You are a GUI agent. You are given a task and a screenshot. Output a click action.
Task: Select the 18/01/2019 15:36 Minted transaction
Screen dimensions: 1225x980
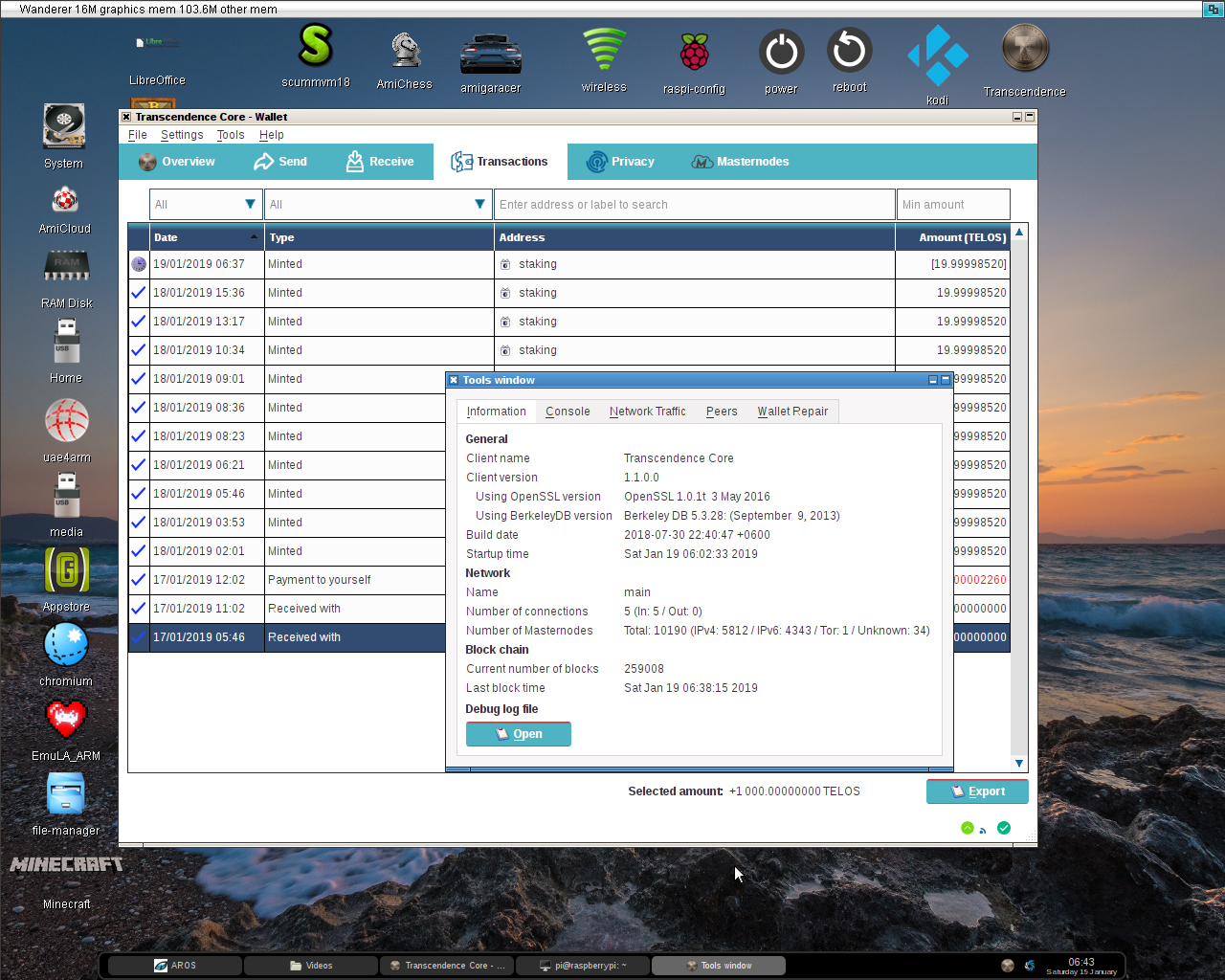click(568, 293)
